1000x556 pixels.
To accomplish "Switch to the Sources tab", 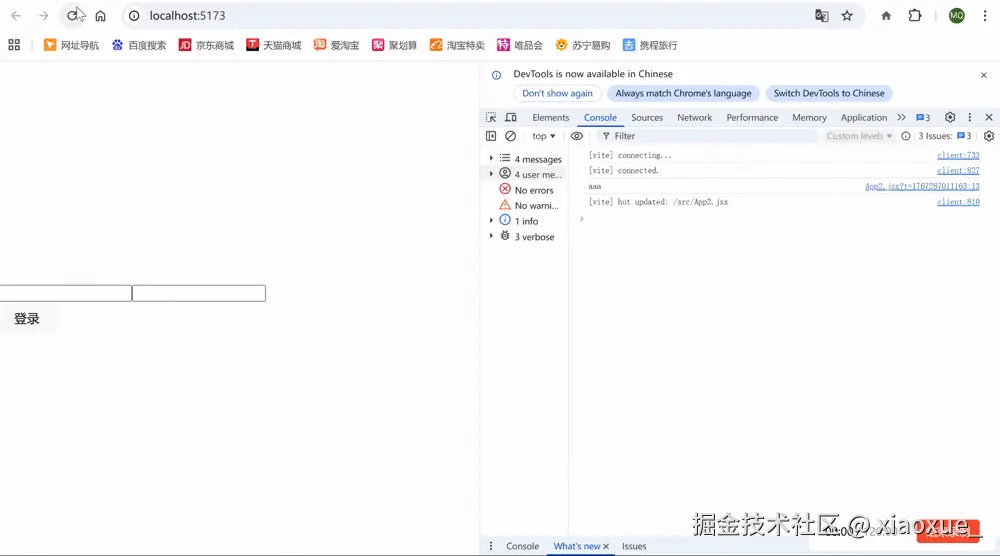I will [x=647, y=117].
